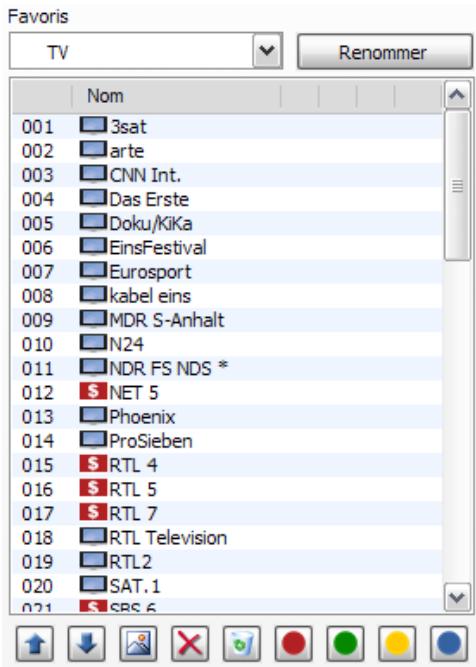Click the scrollbar up arrow
This screenshot has width=476, height=667.
pyautogui.click(x=457, y=94)
